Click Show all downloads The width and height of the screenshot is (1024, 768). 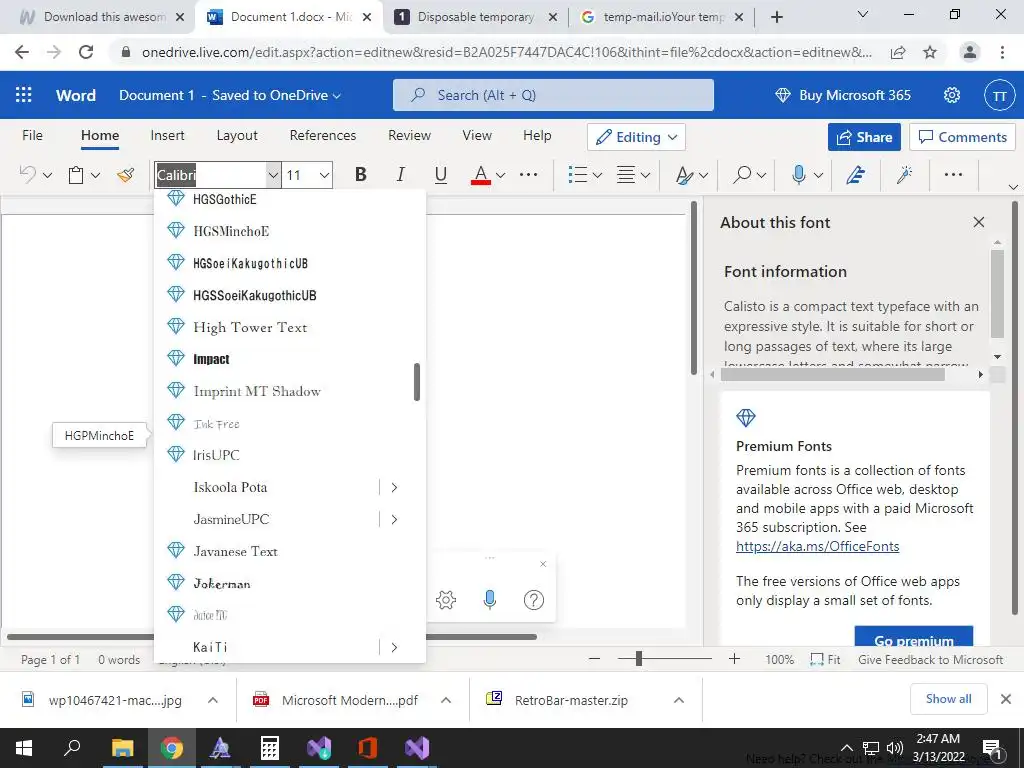[948, 699]
